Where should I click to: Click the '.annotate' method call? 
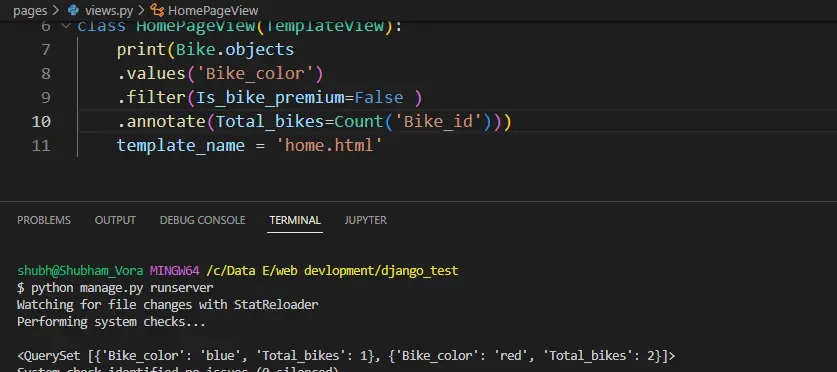162,122
